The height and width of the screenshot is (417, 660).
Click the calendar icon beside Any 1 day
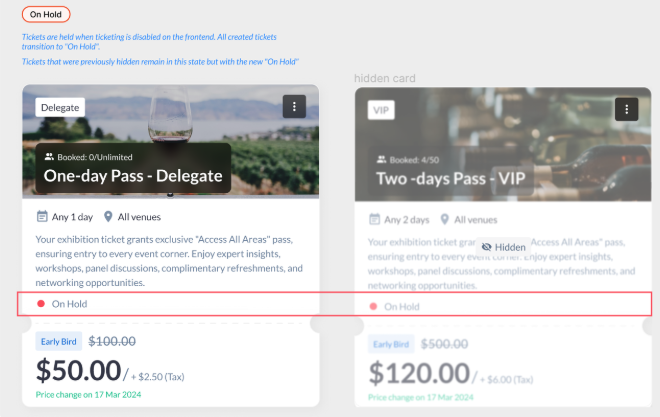point(42,216)
